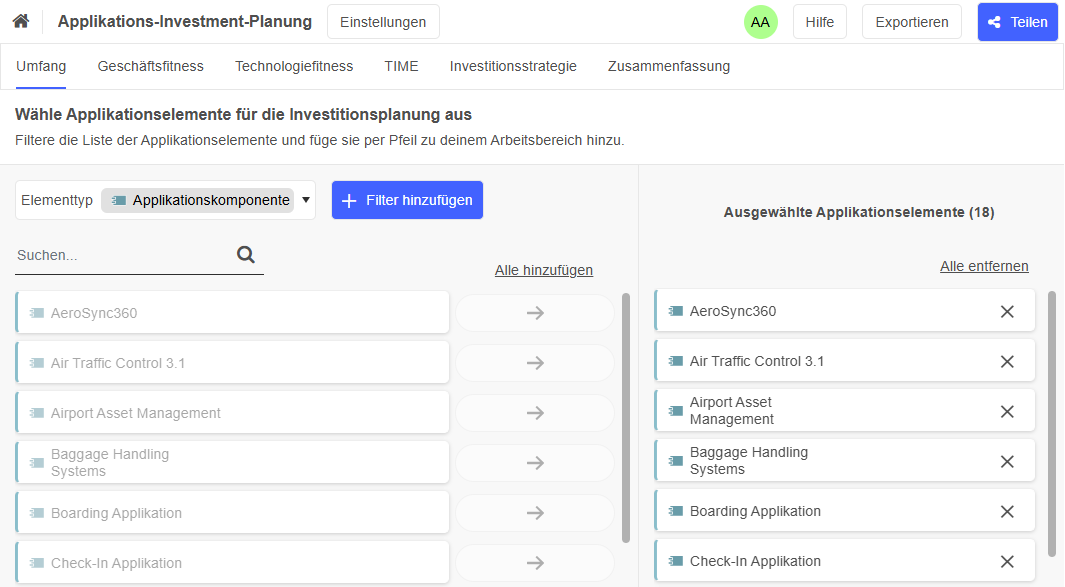
Task: Click the magnifier icon in the search field
Action: click(245, 254)
